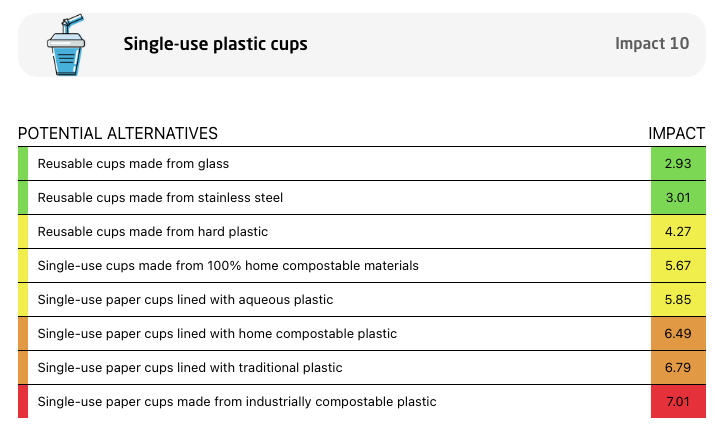Click the POTENTIAL ALTERNATIVES column header
Viewport: 723px width, 430px height.
(118, 133)
